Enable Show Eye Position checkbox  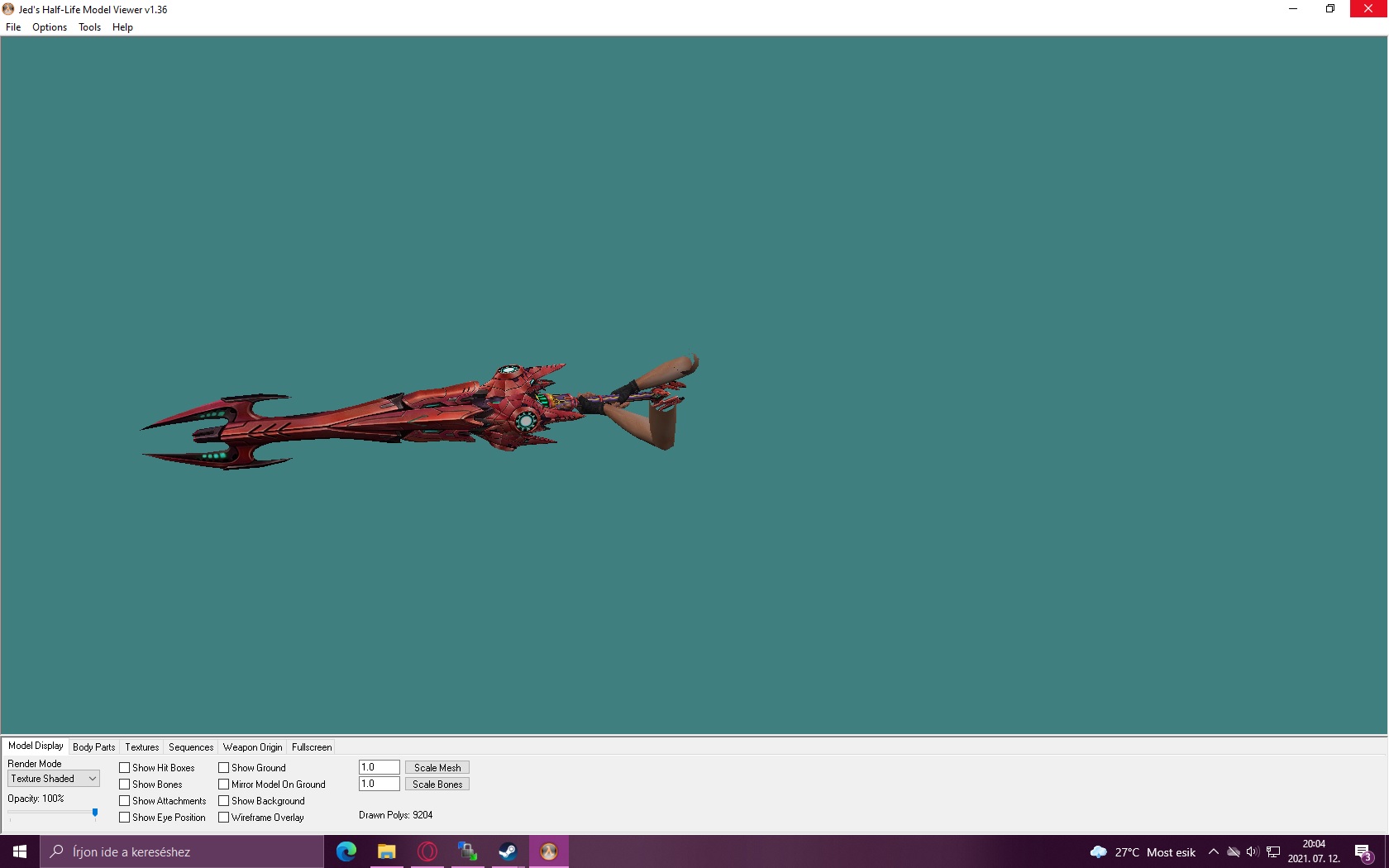point(125,818)
